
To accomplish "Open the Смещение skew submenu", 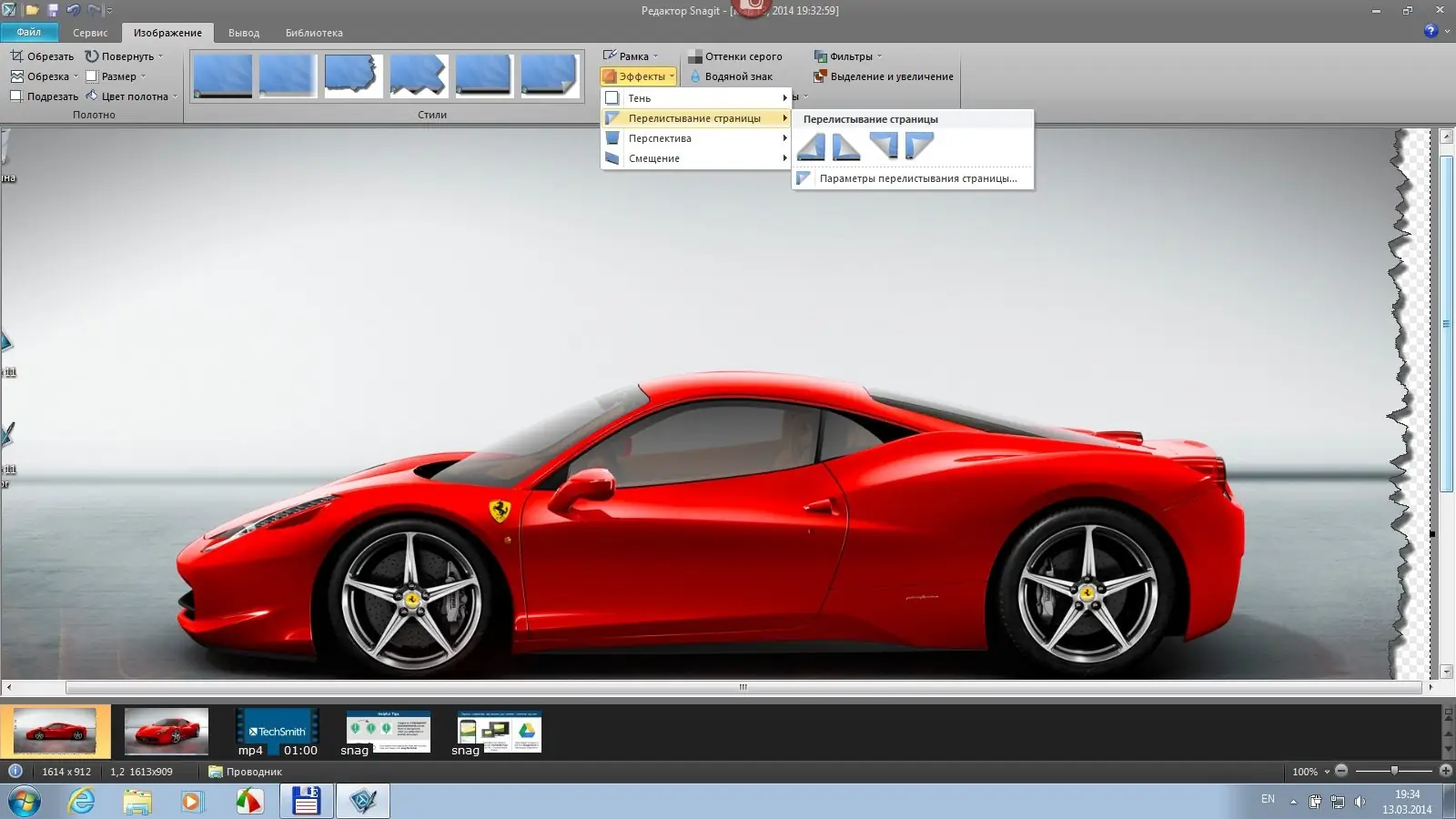I will tap(696, 158).
